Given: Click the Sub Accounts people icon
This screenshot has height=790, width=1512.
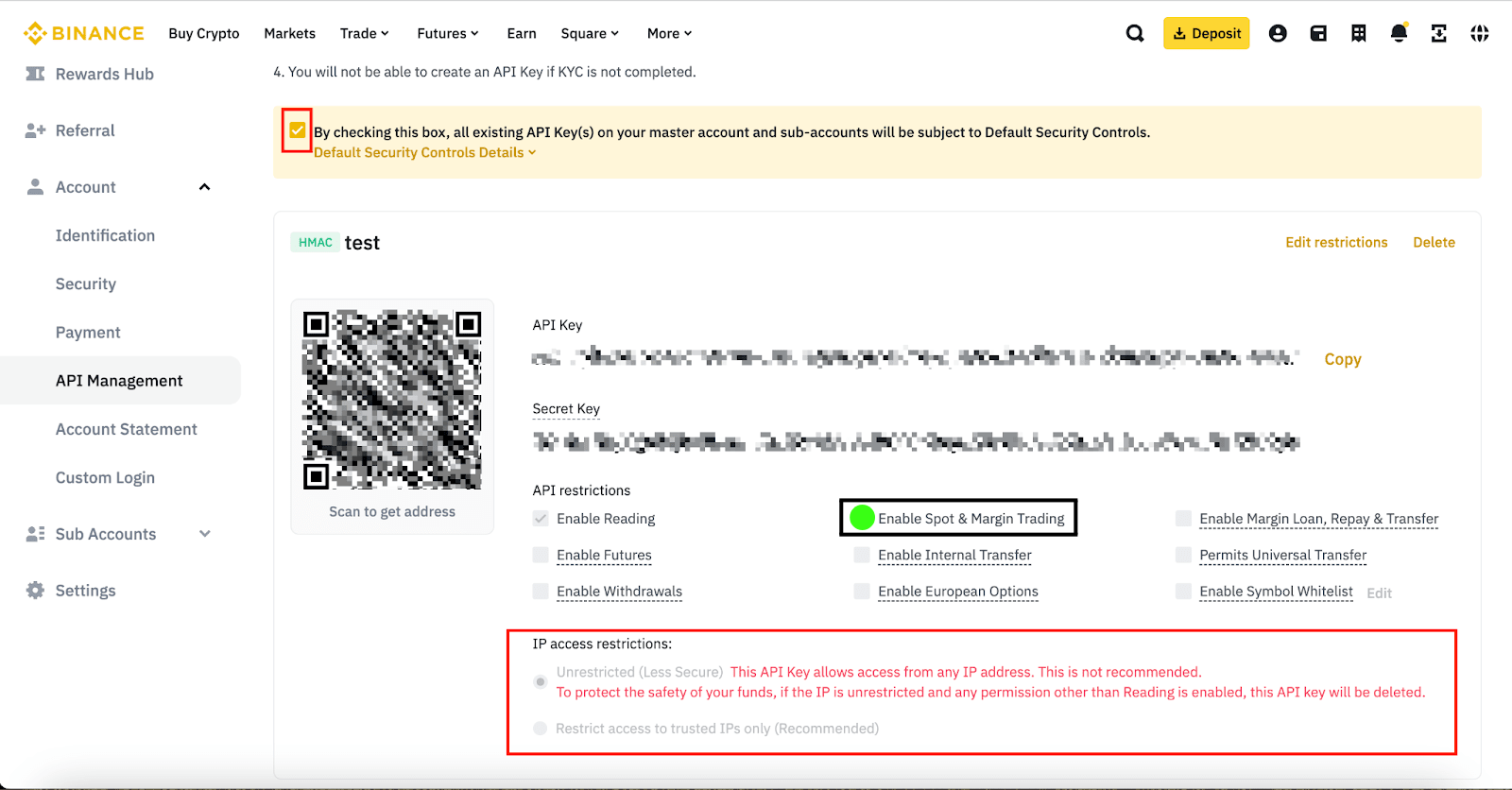Looking at the screenshot, I should click(x=35, y=534).
